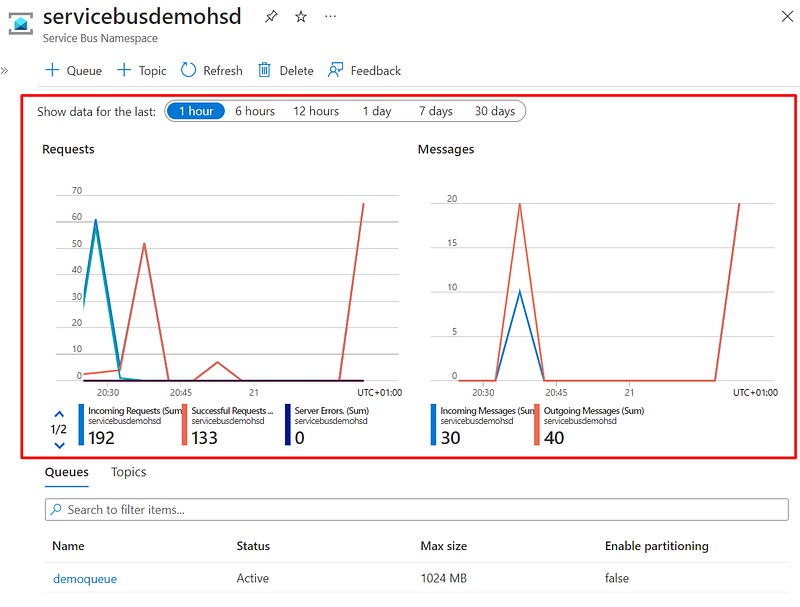Click the Incoming Messages value 30
Viewport: 800px width, 607px height.
click(451, 438)
